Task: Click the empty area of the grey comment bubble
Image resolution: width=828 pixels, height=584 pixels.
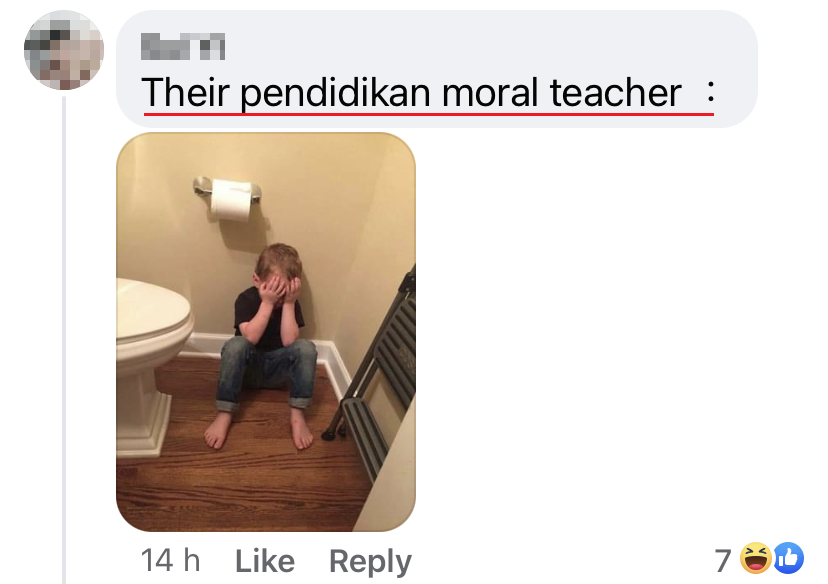Action: [475, 45]
